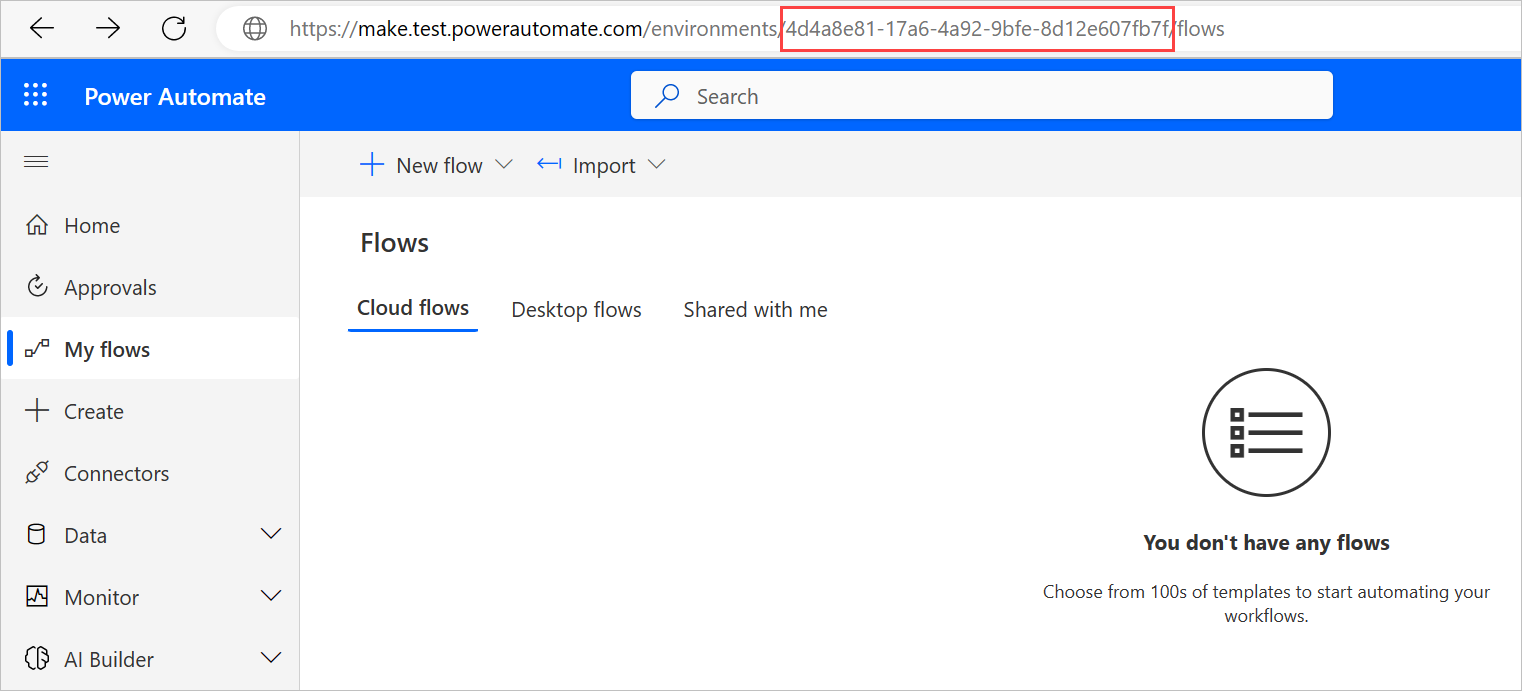Click the empty flows list illustration
1522x691 pixels.
point(1266,431)
